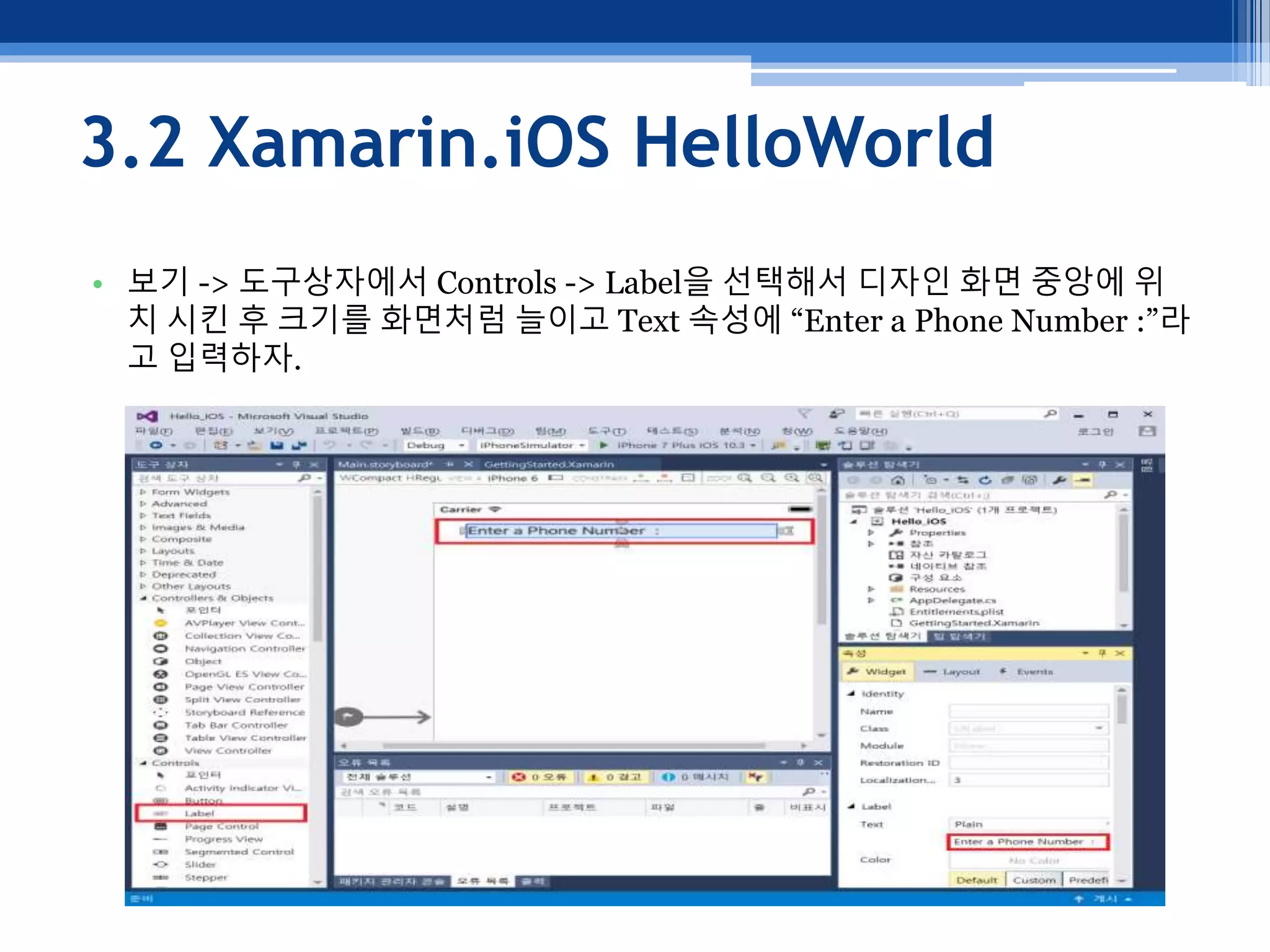The image size is (1270, 952).
Task: Toggle the Predefined color option button
Action: (x=1088, y=880)
